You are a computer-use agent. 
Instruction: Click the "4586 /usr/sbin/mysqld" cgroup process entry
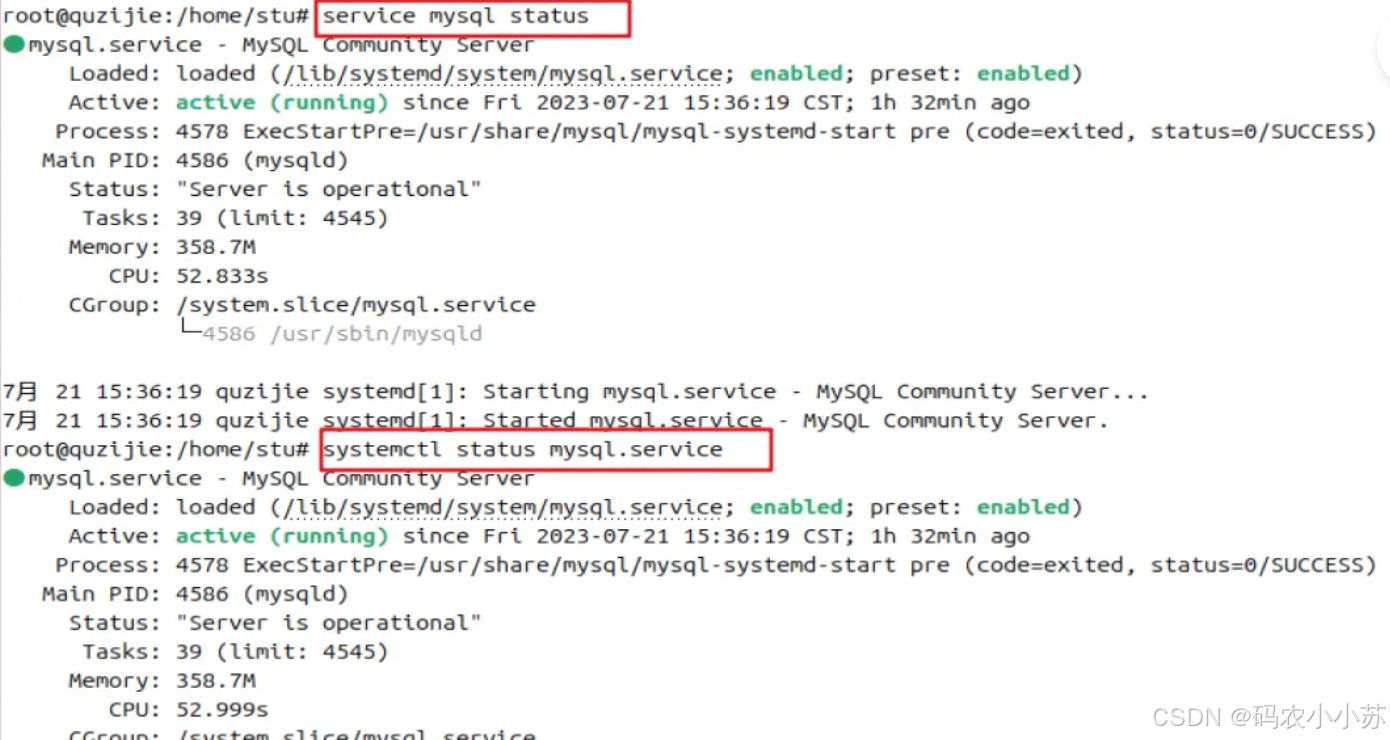tap(342, 334)
